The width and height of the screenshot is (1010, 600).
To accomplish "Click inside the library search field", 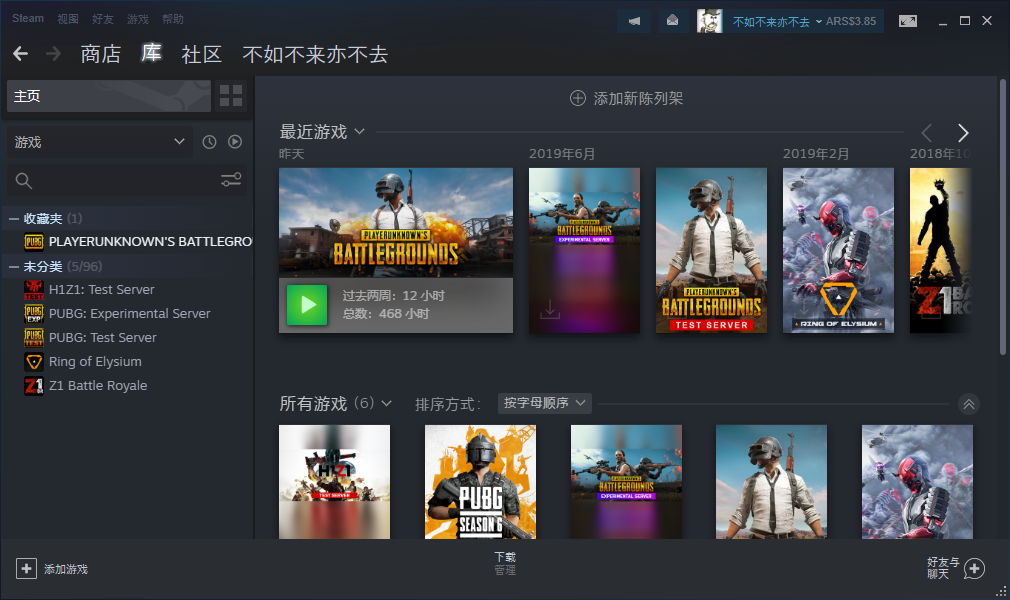I will tap(126, 180).
